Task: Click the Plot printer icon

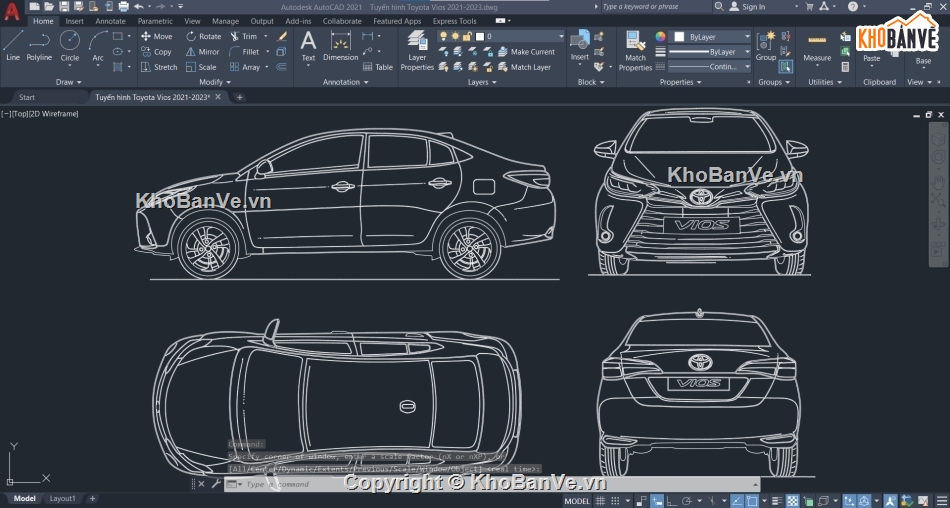Action: coord(124,7)
